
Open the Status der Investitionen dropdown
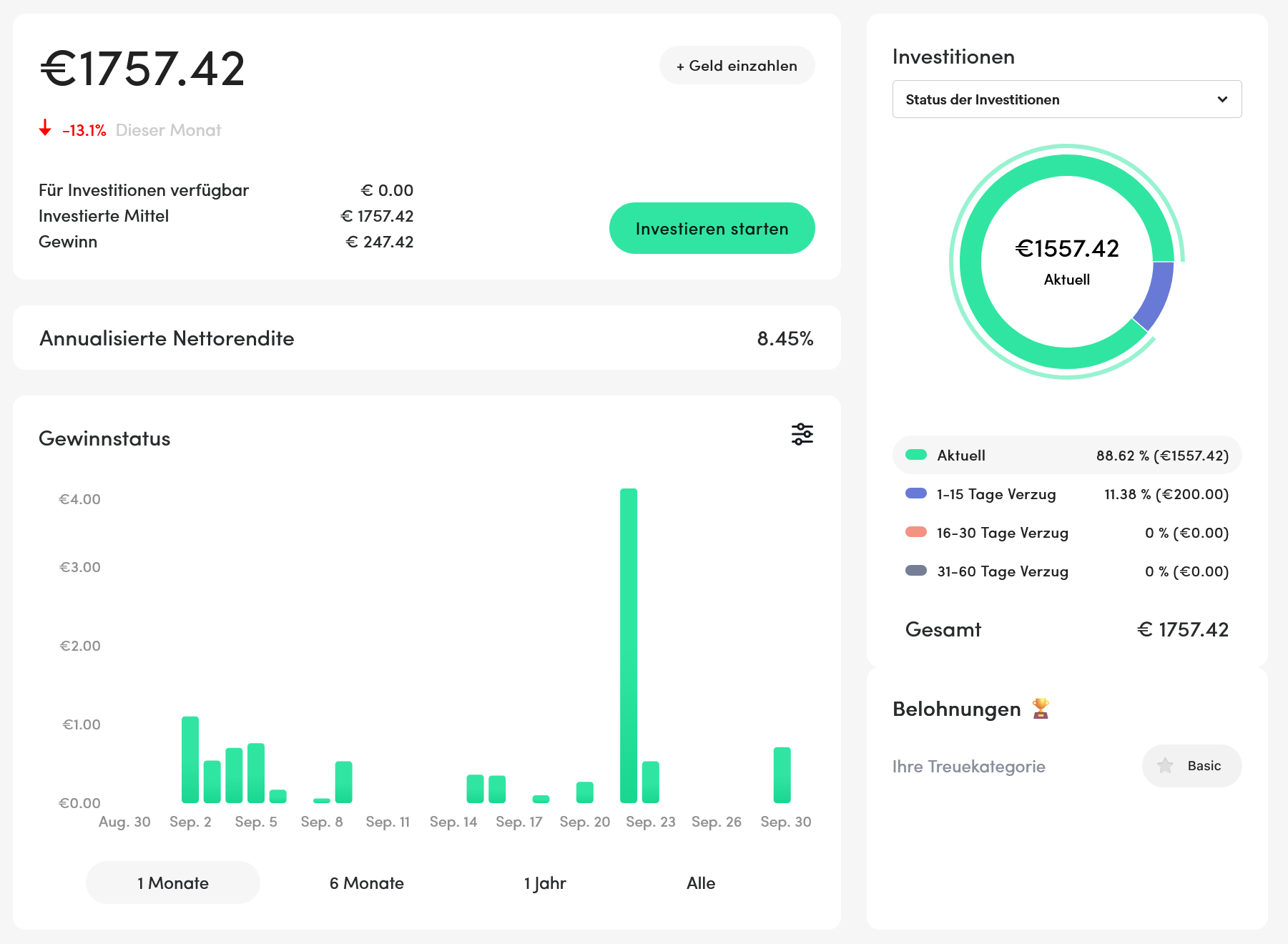1066,99
